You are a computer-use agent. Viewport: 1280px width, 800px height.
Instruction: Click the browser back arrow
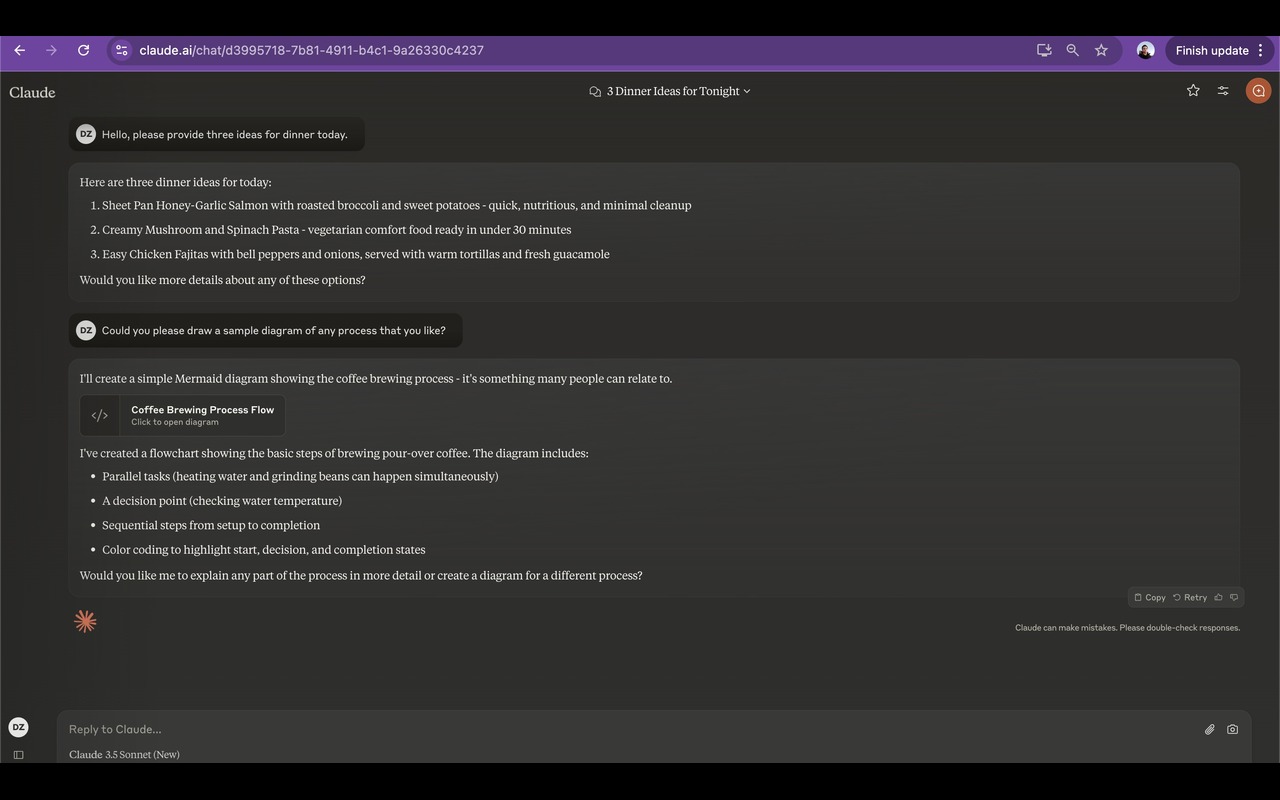click(19, 50)
